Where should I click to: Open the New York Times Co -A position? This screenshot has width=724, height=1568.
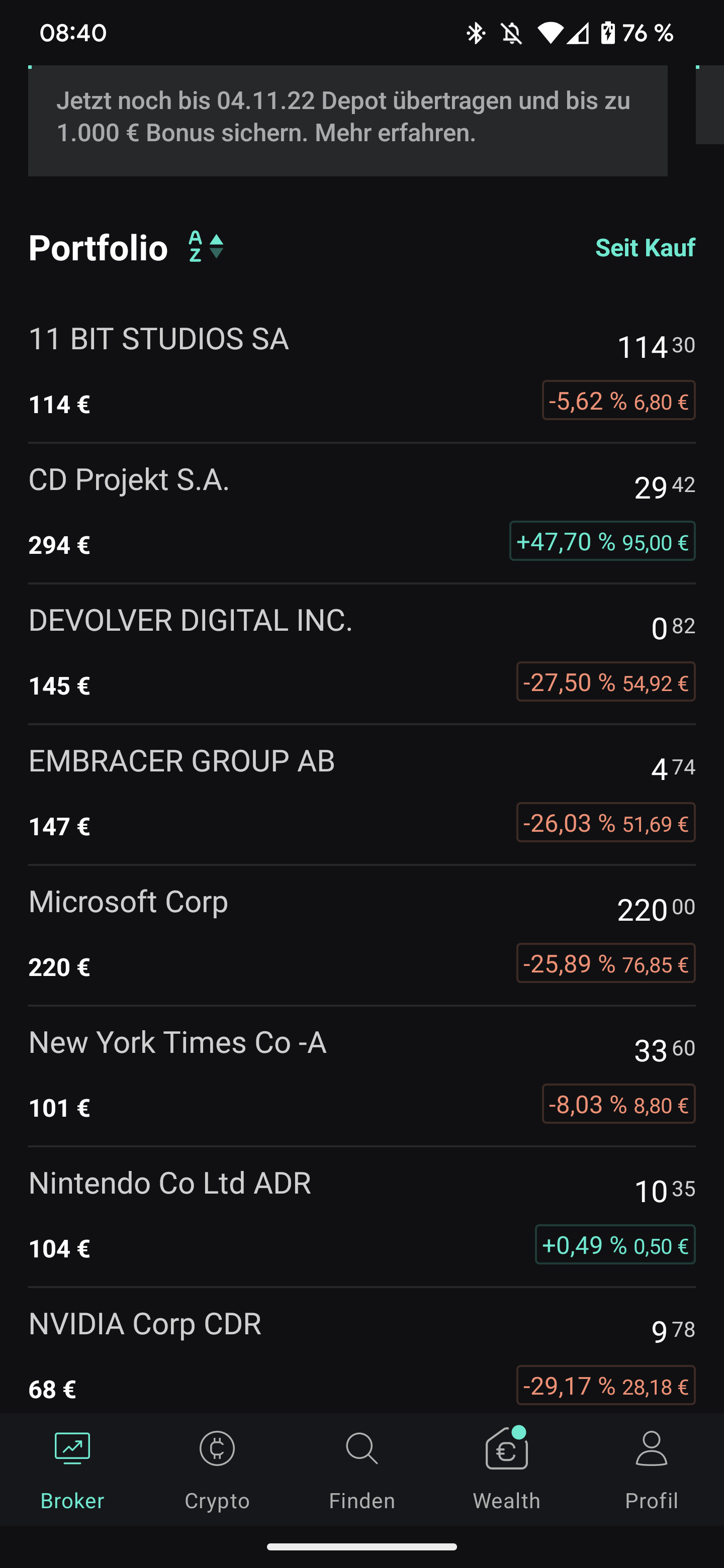point(243,1075)
